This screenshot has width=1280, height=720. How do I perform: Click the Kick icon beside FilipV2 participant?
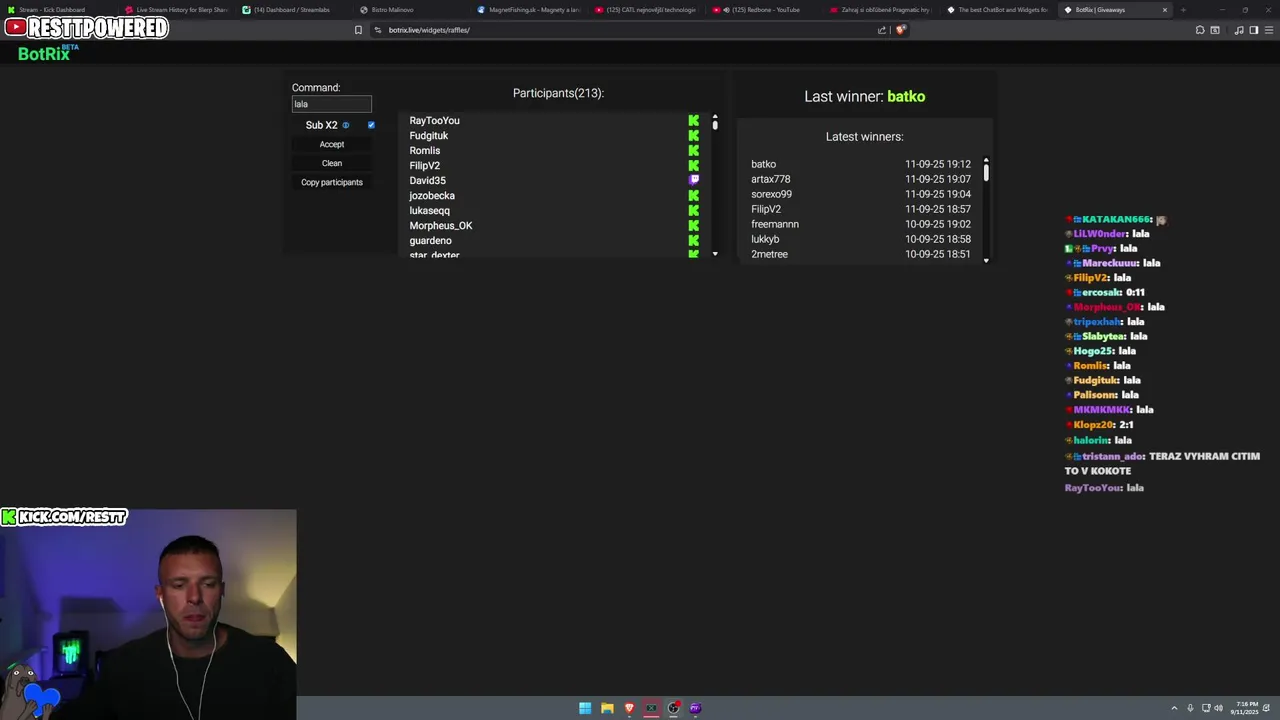click(694, 166)
